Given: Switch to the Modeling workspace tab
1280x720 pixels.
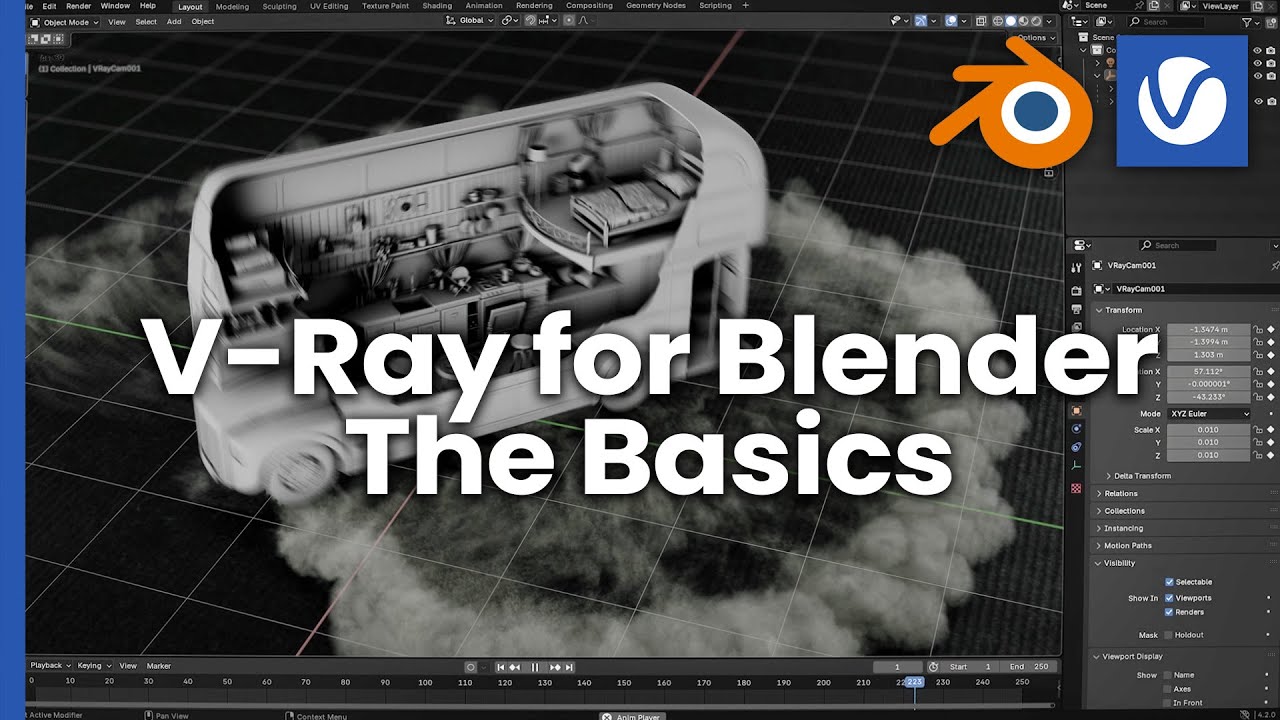Looking at the screenshot, I should click(232, 6).
